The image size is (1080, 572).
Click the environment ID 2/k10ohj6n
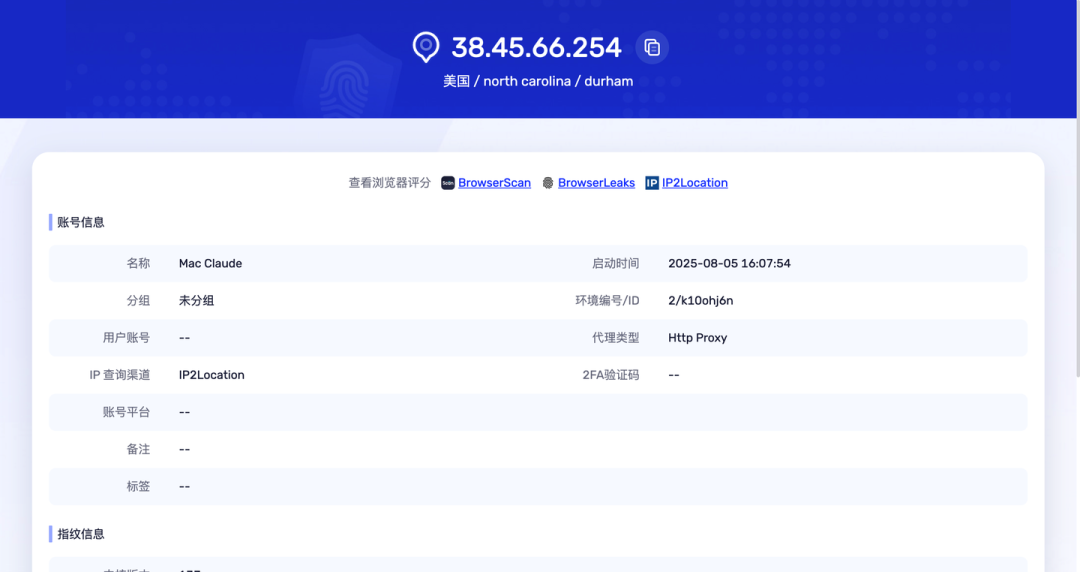tap(700, 300)
